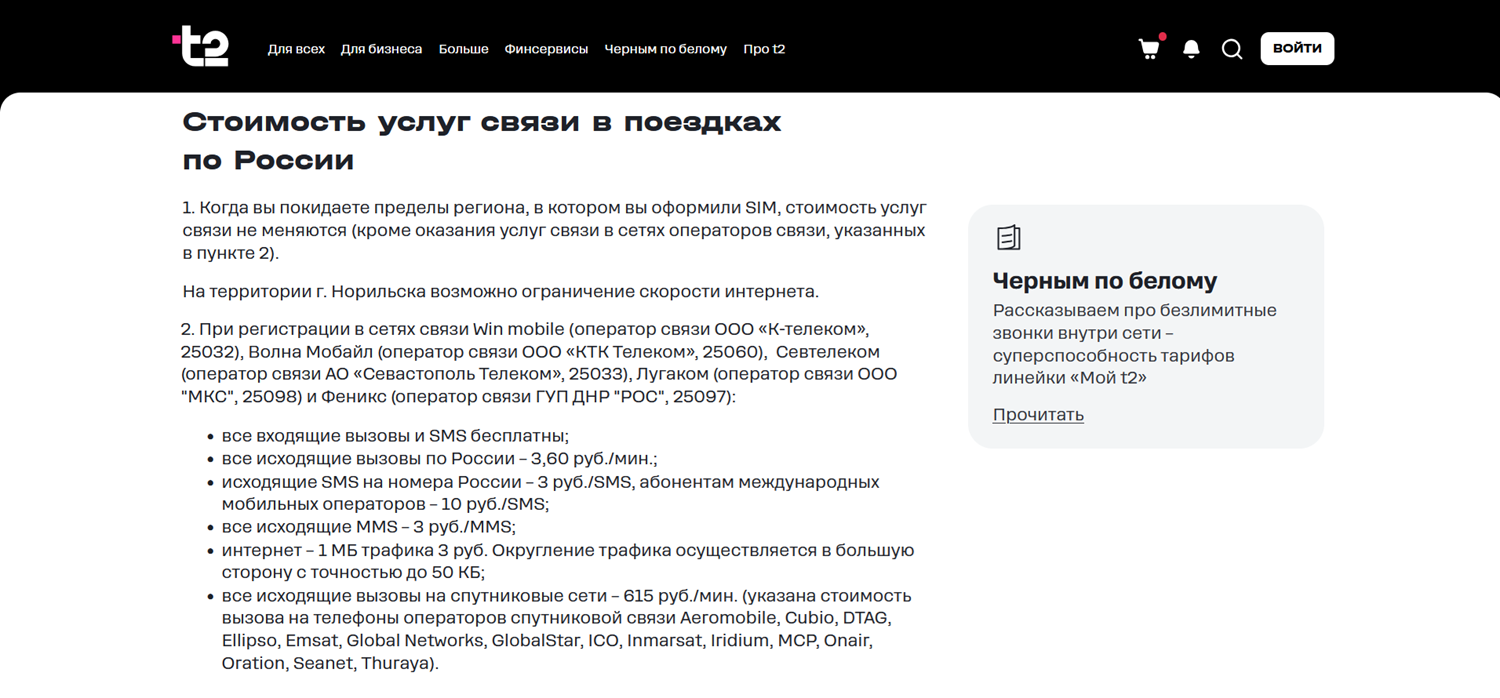
Task: Open the shopping cart icon
Action: pos(1150,48)
